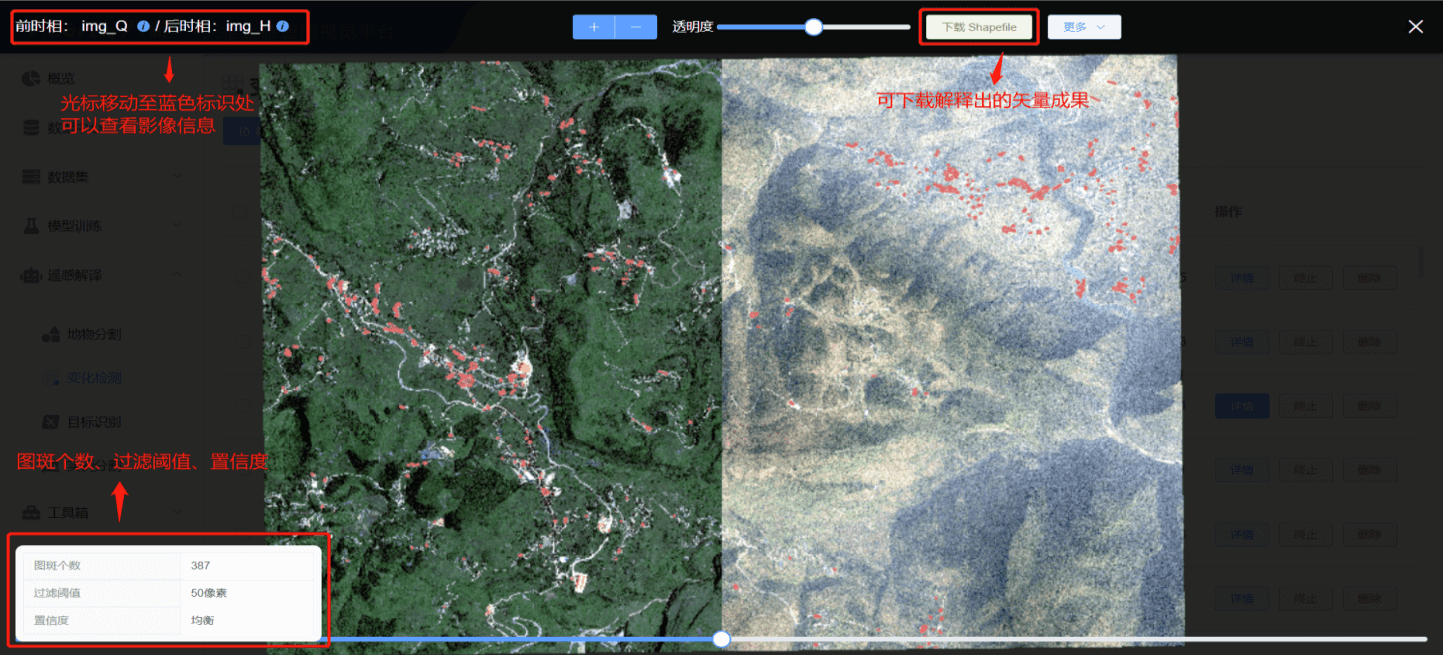Image resolution: width=1443 pixels, height=655 pixels.
Task: Open the 变化检测 menu item
Action: [x=94, y=378]
